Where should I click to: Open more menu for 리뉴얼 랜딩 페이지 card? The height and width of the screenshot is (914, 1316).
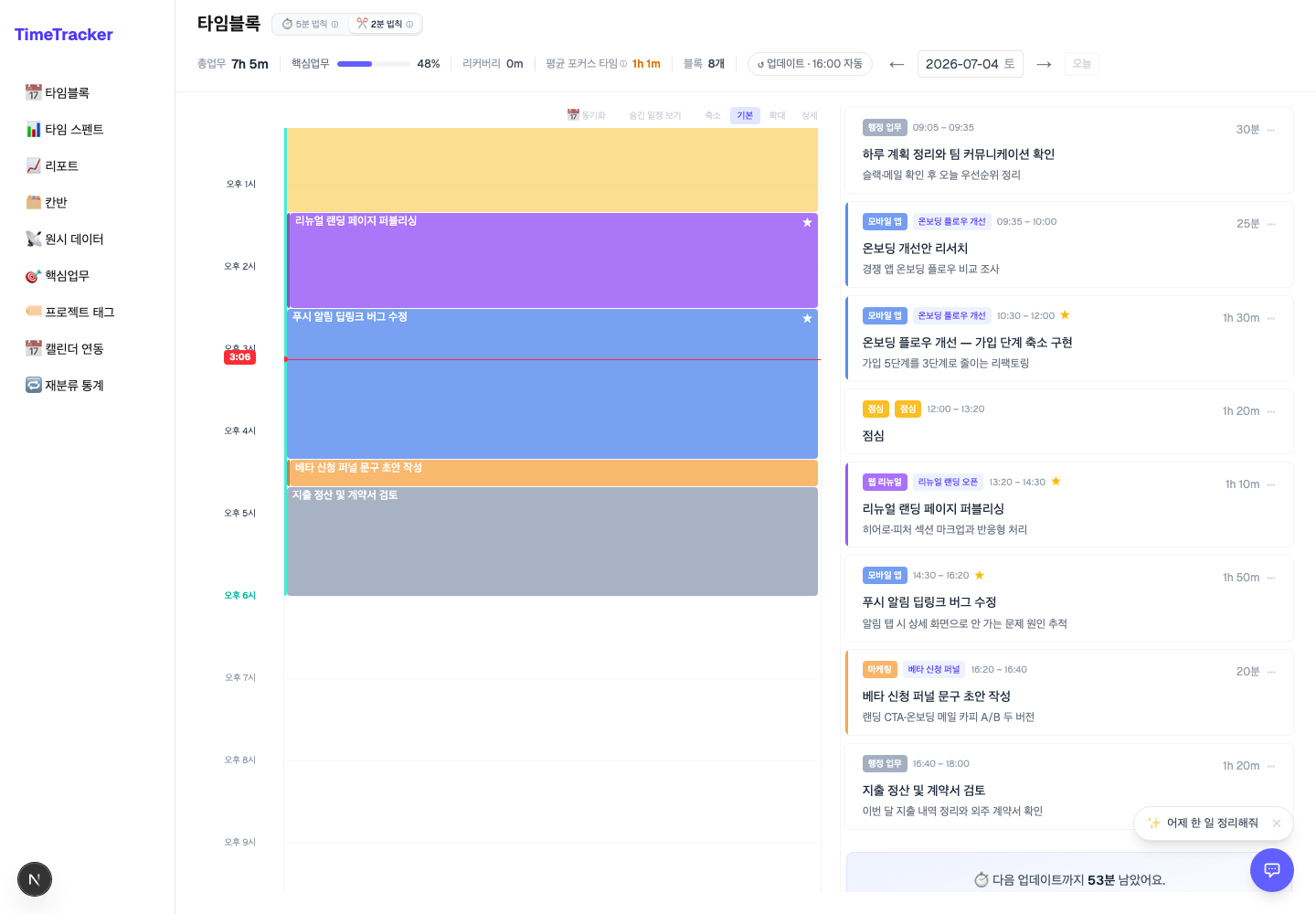(1271, 484)
